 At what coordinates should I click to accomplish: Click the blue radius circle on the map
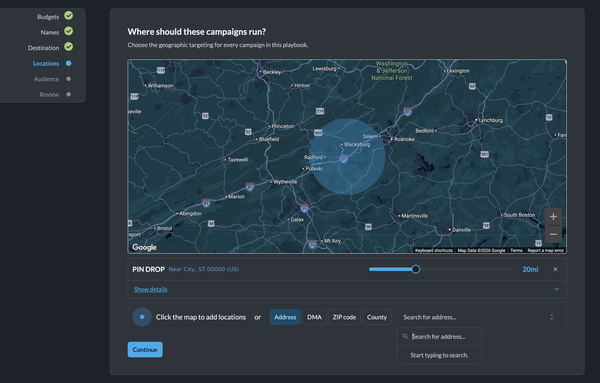click(x=347, y=156)
